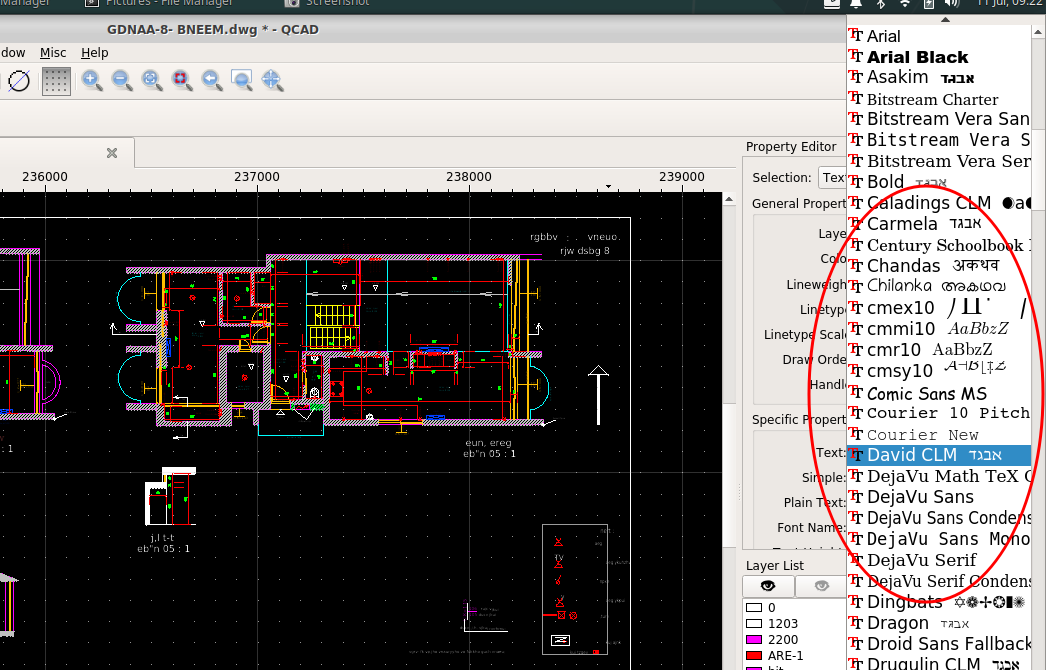
Task: Open the partially visible Window menu
Action: point(13,53)
